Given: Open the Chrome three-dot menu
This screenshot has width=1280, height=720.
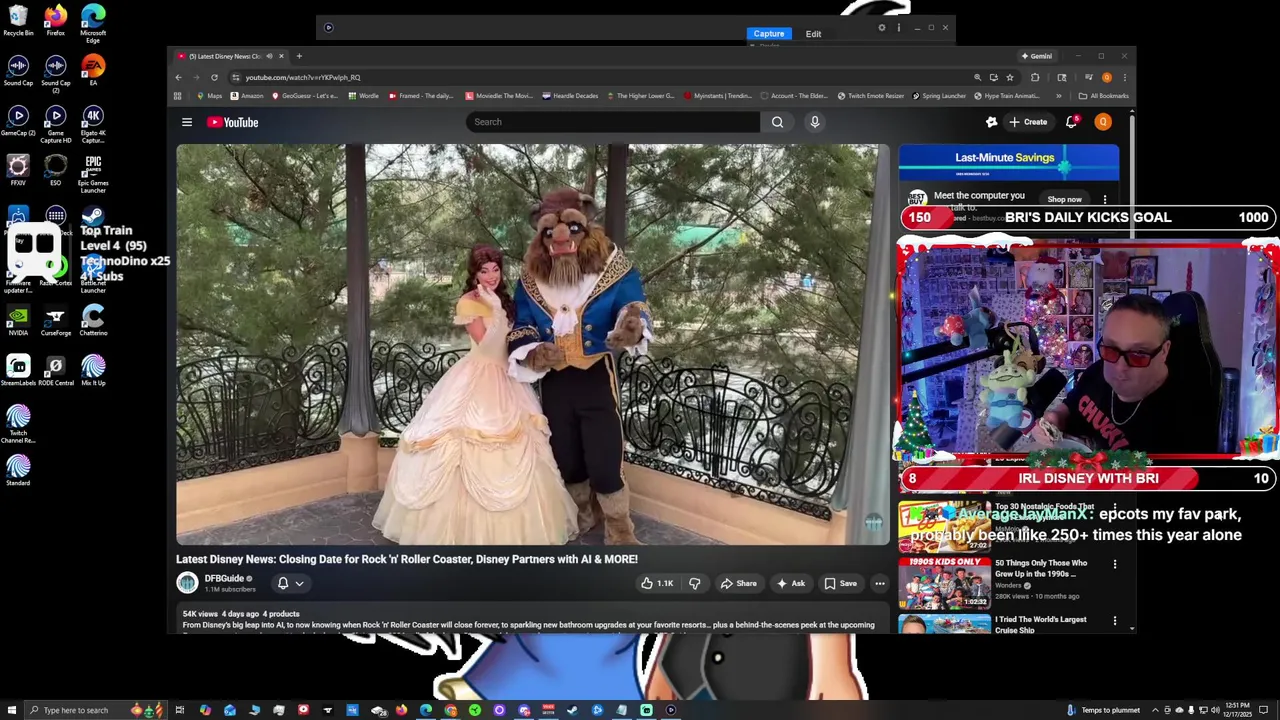Looking at the screenshot, I should pyautogui.click(x=1124, y=77).
